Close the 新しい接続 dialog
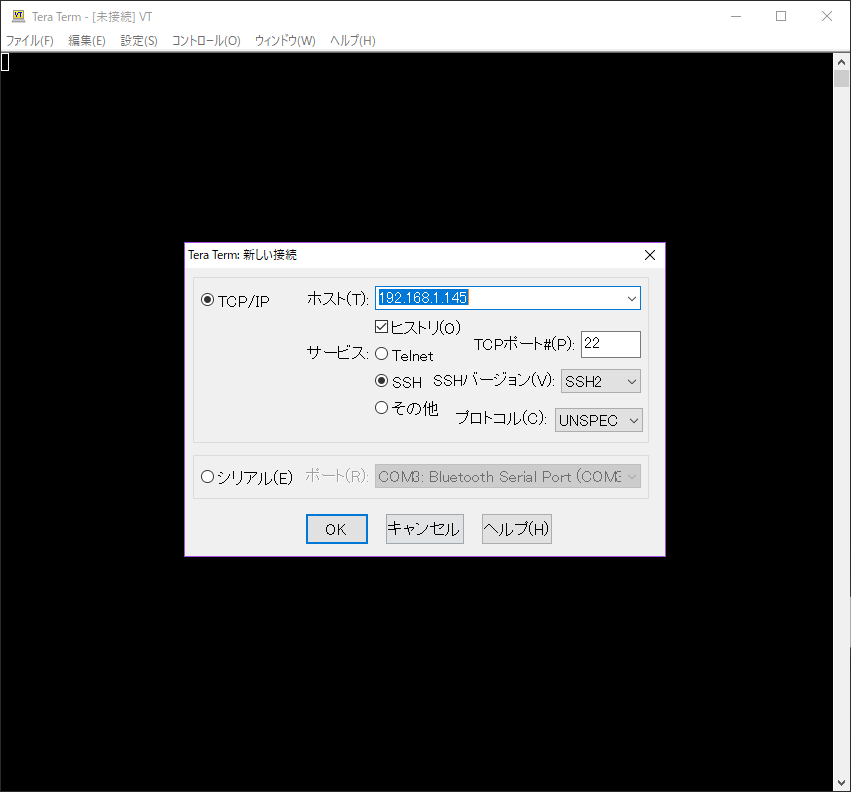851x792 pixels. click(x=650, y=255)
